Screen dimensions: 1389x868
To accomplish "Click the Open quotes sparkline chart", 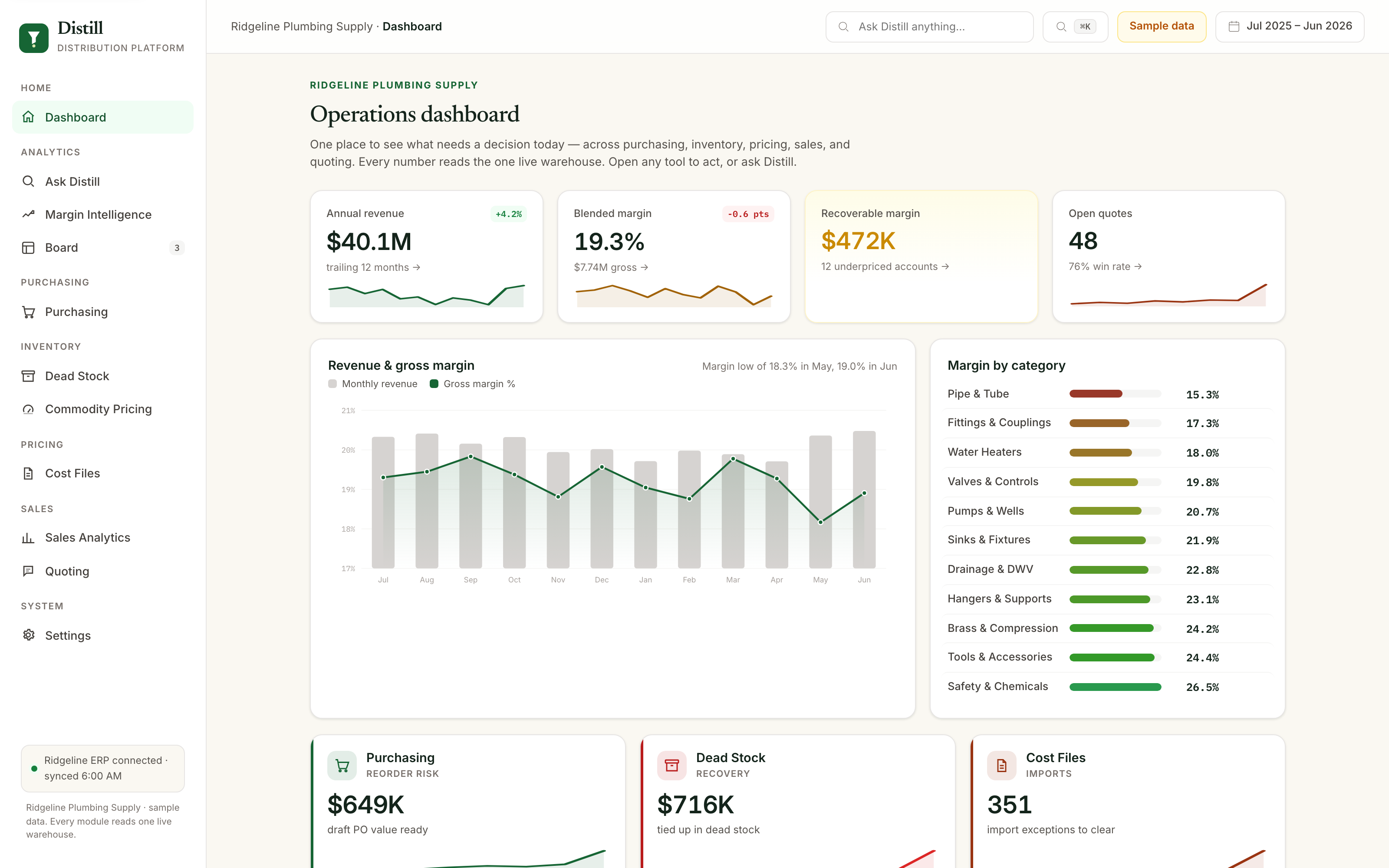I will tap(1168, 295).
